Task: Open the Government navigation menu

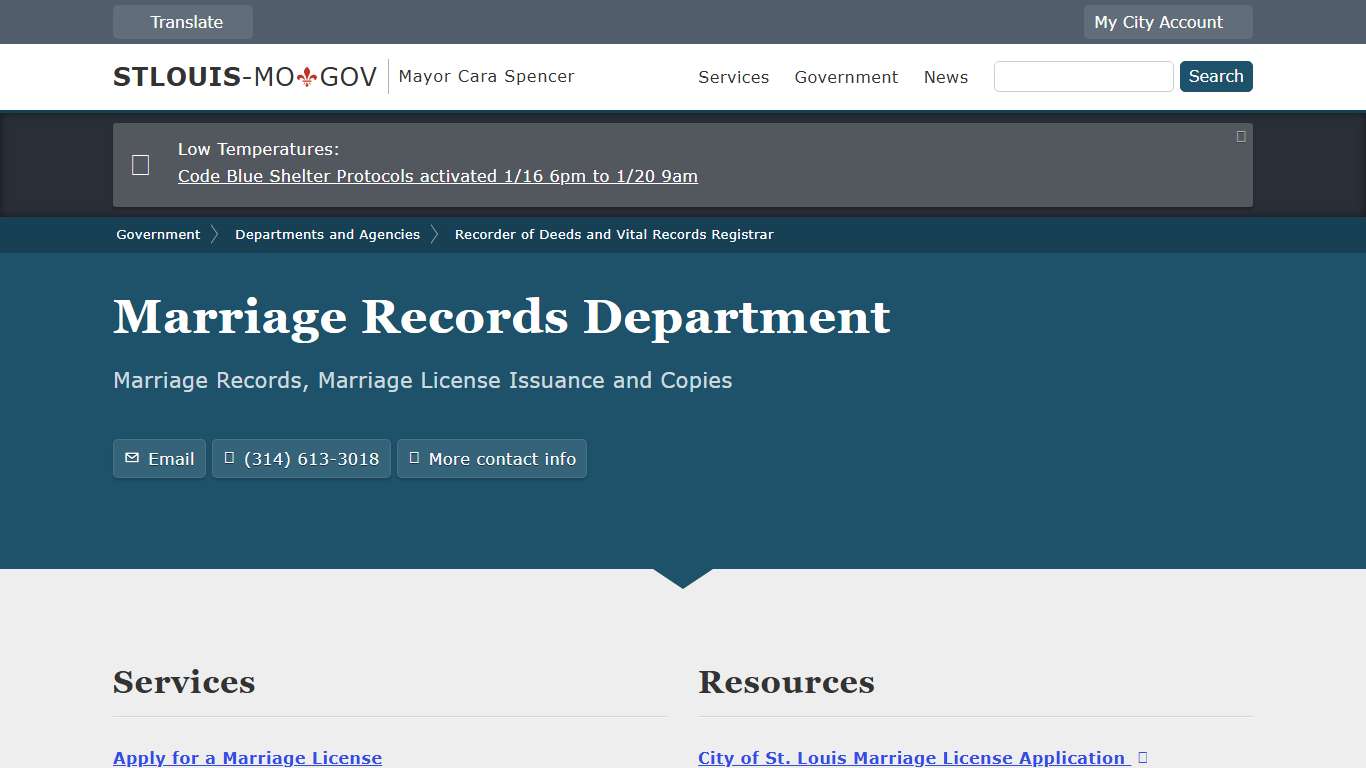Action: coord(846,77)
